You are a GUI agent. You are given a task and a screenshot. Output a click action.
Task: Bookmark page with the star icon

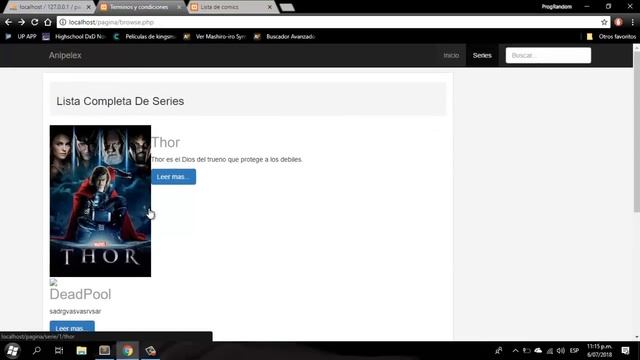point(604,22)
